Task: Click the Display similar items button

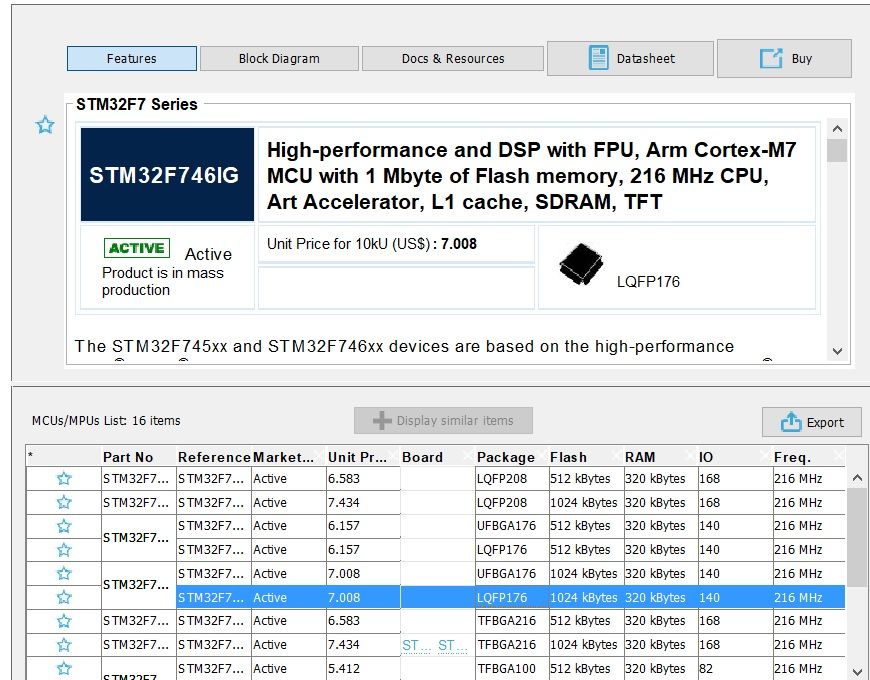Action: pos(443,420)
